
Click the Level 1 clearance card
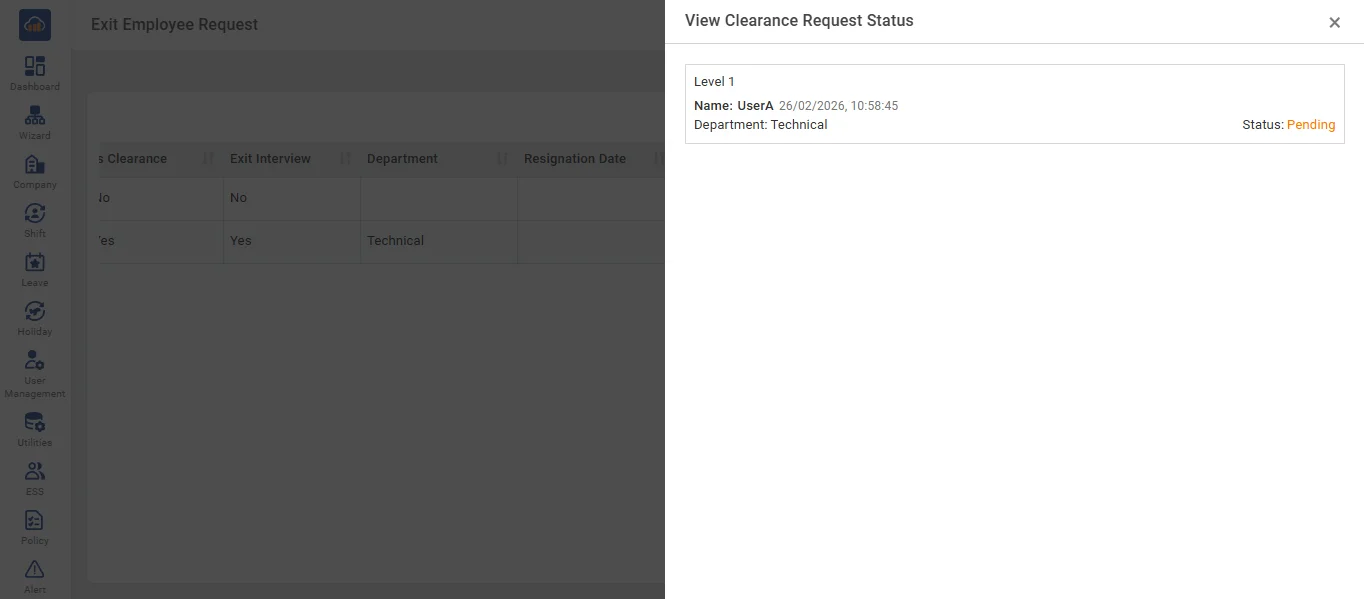[x=1014, y=104]
